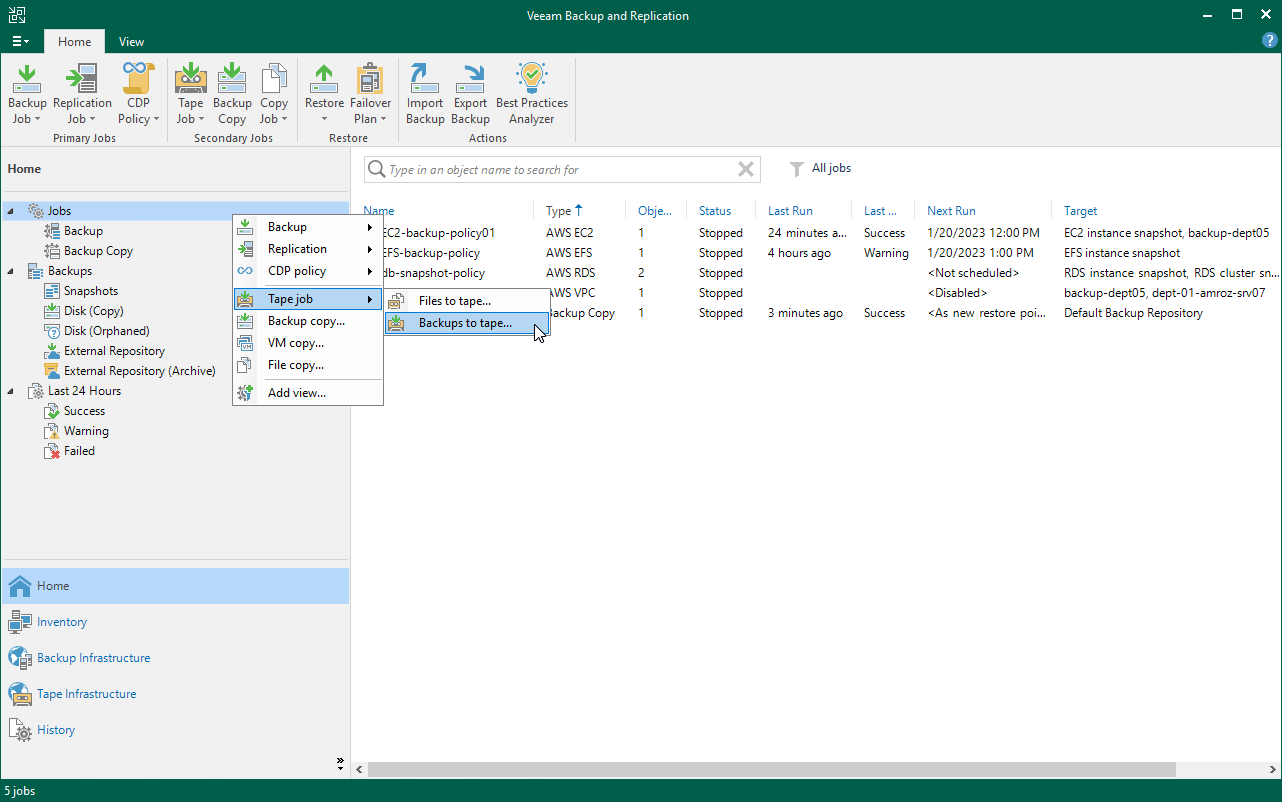Screen dimensions: 1282x802
Task: Open the Failover Plan ribbon button
Action: pyautogui.click(x=370, y=93)
